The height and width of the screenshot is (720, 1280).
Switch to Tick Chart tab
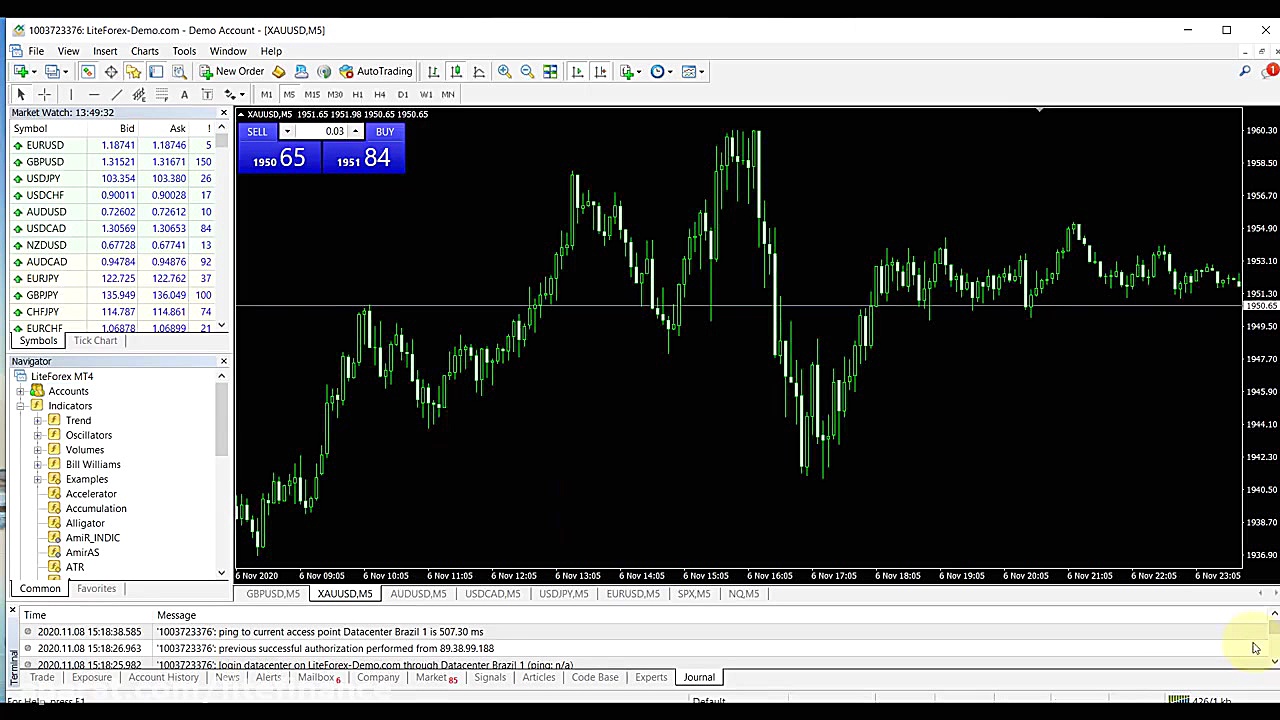click(95, 341)
